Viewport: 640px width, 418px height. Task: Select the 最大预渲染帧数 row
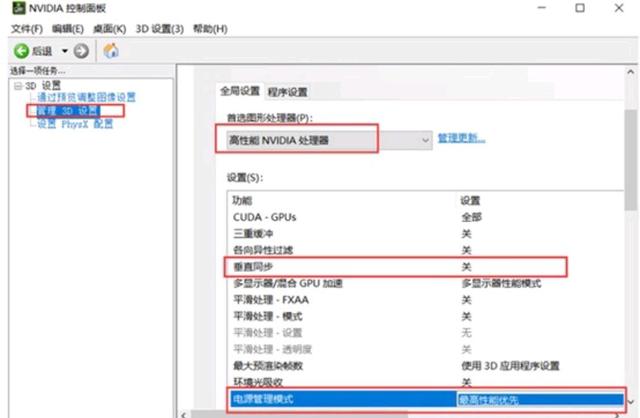[x=424, y=366]
